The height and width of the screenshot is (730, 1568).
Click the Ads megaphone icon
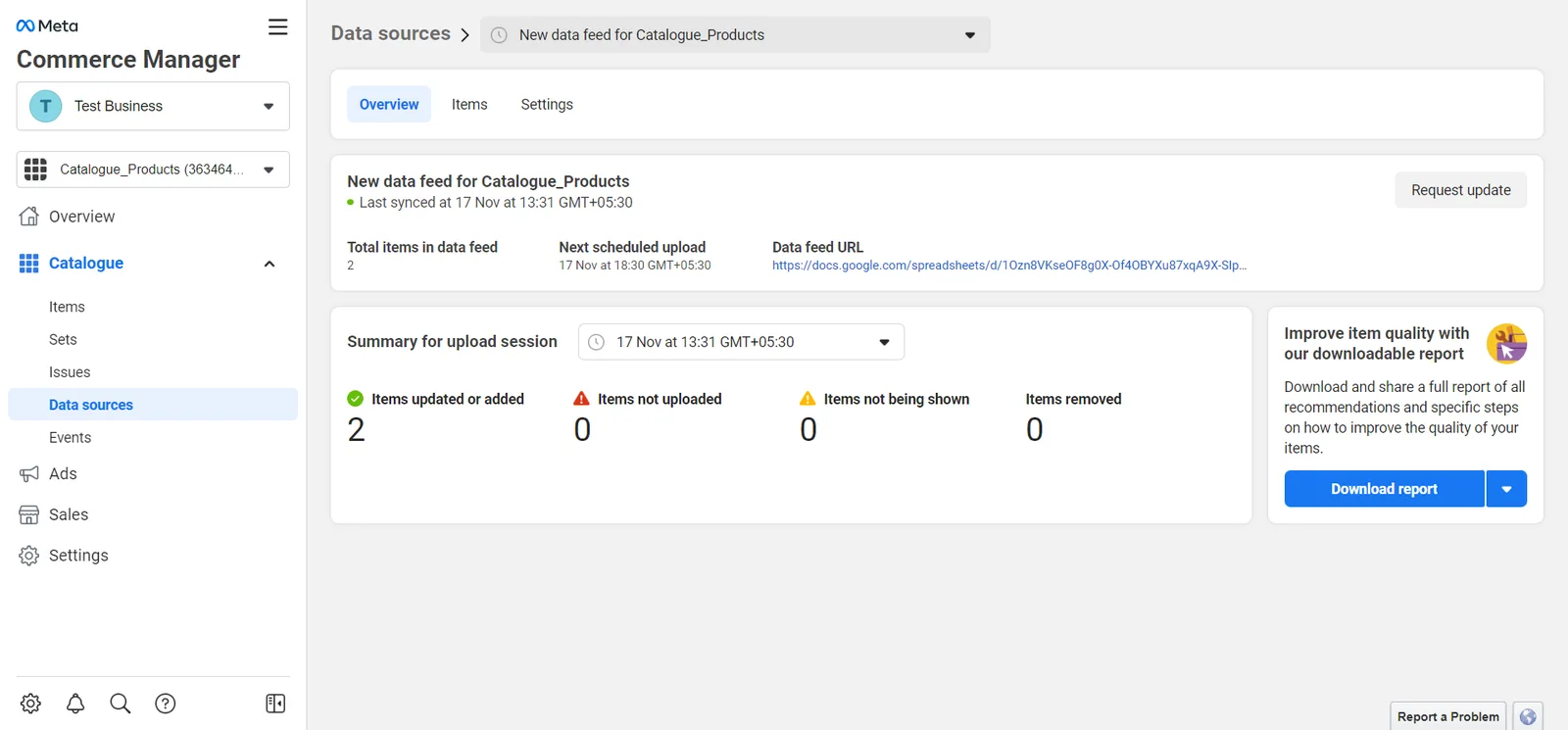[x=29, y=474]
